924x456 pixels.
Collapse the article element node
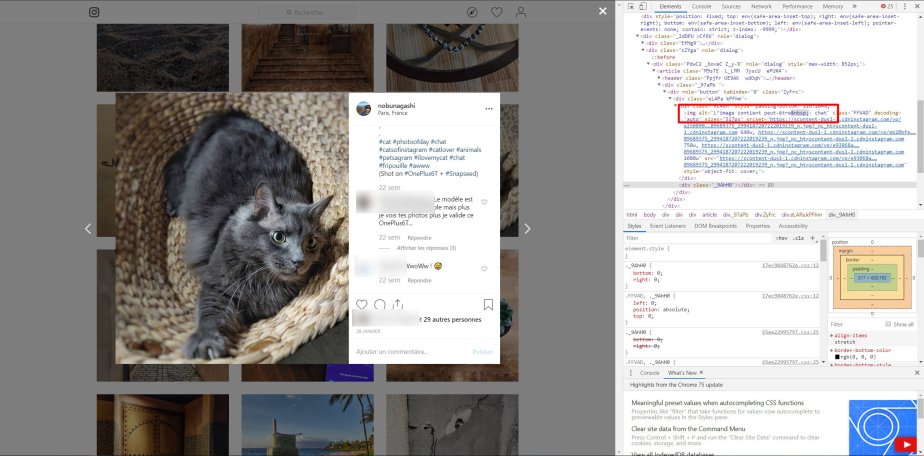652,71
